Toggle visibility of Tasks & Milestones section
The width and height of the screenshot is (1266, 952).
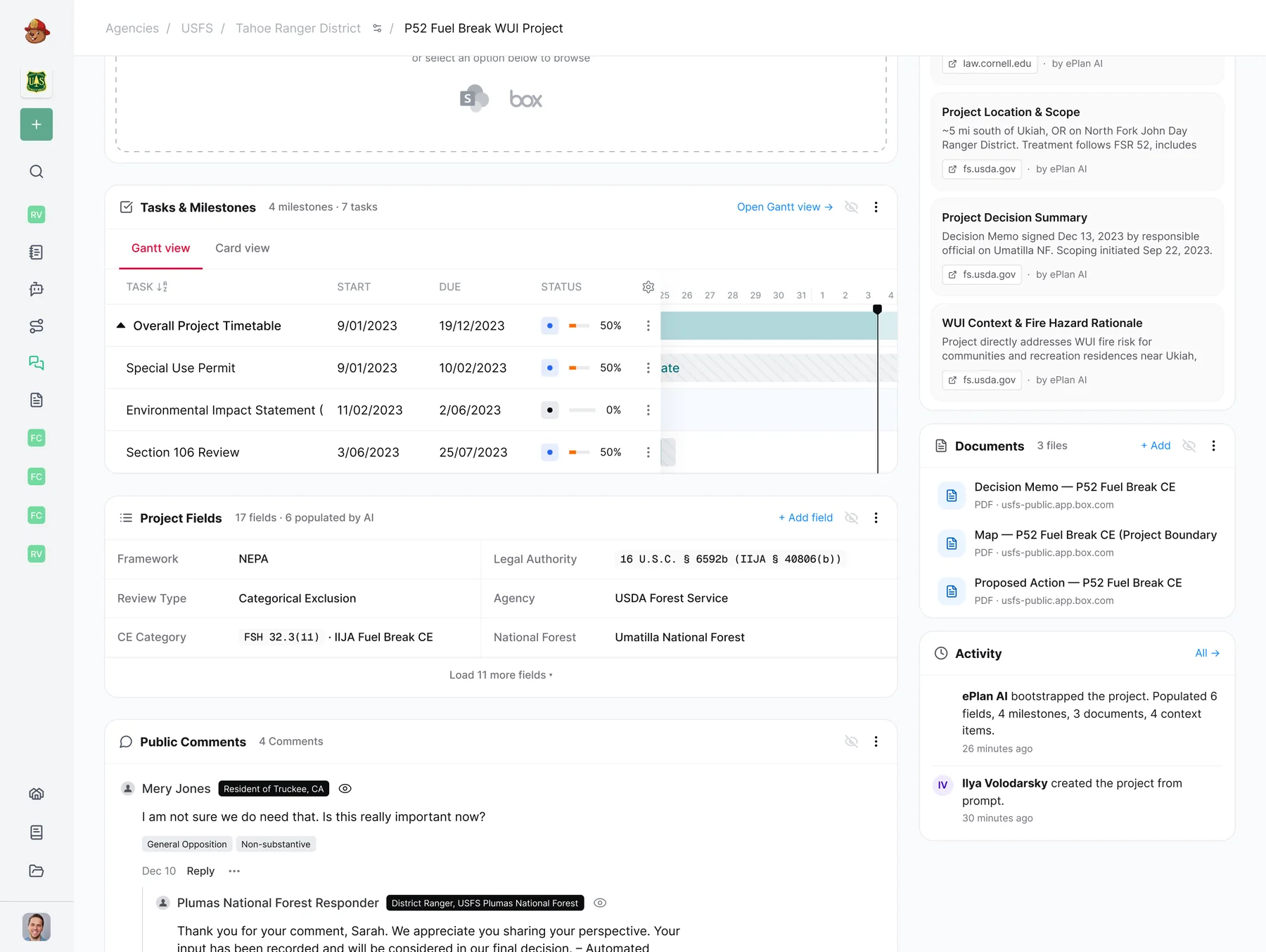coord(851,207)
